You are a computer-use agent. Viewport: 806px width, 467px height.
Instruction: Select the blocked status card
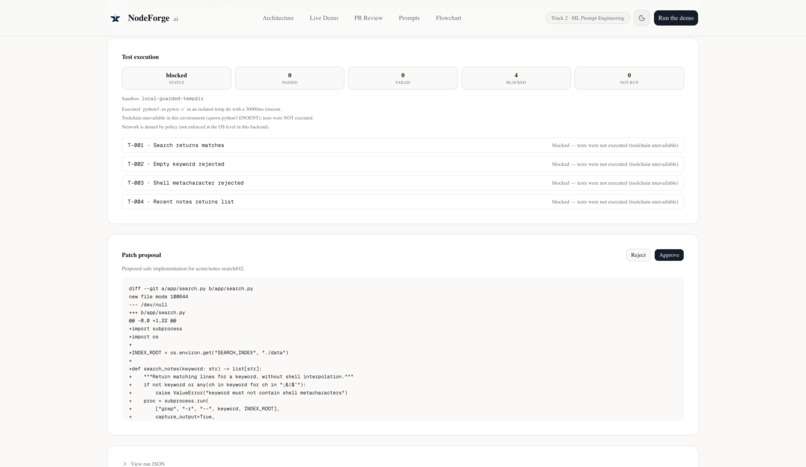coord(176,78)
